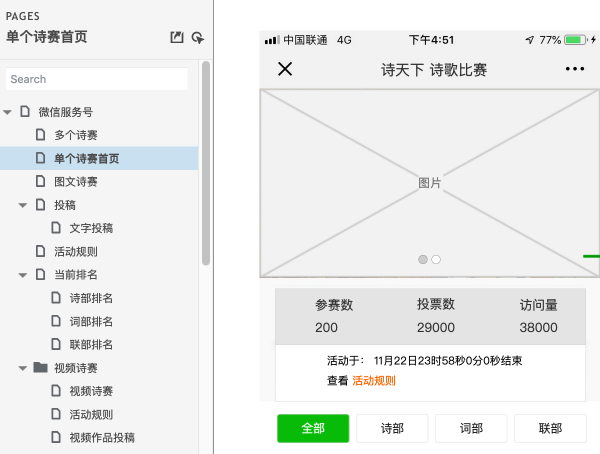Collapse the 微信服务号 tree node

click(8, 112)
